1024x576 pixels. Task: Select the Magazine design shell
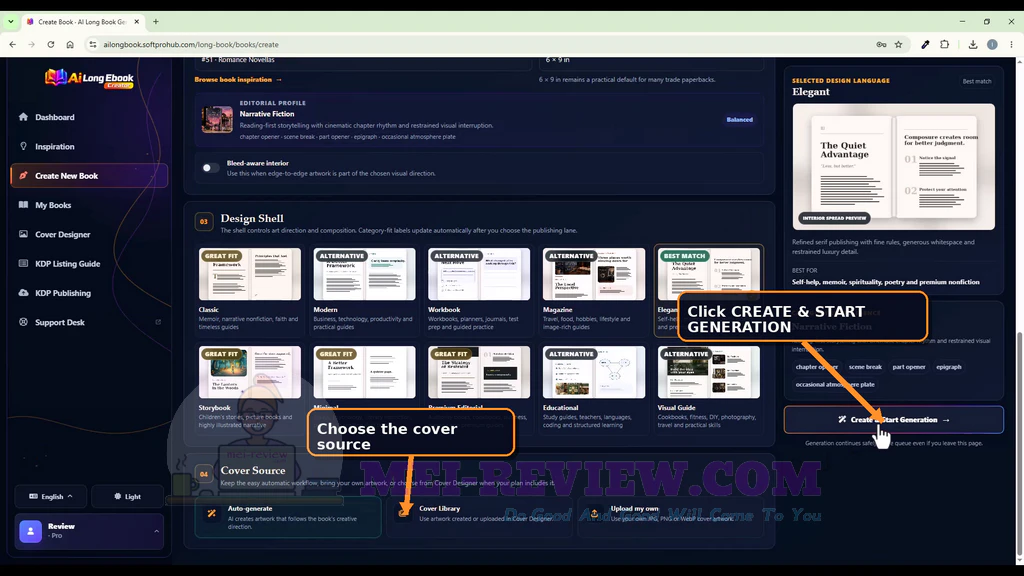click(x=594, y=289)
